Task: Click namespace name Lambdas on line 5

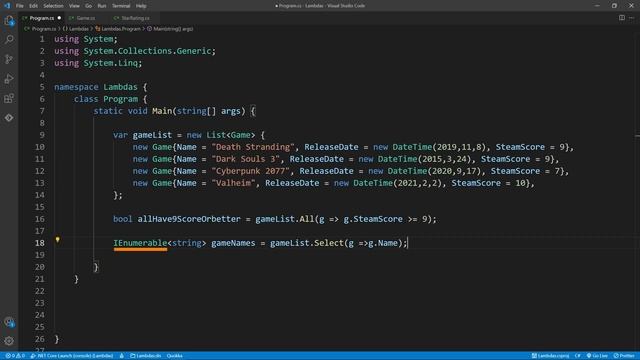Action: coord(120,87)
